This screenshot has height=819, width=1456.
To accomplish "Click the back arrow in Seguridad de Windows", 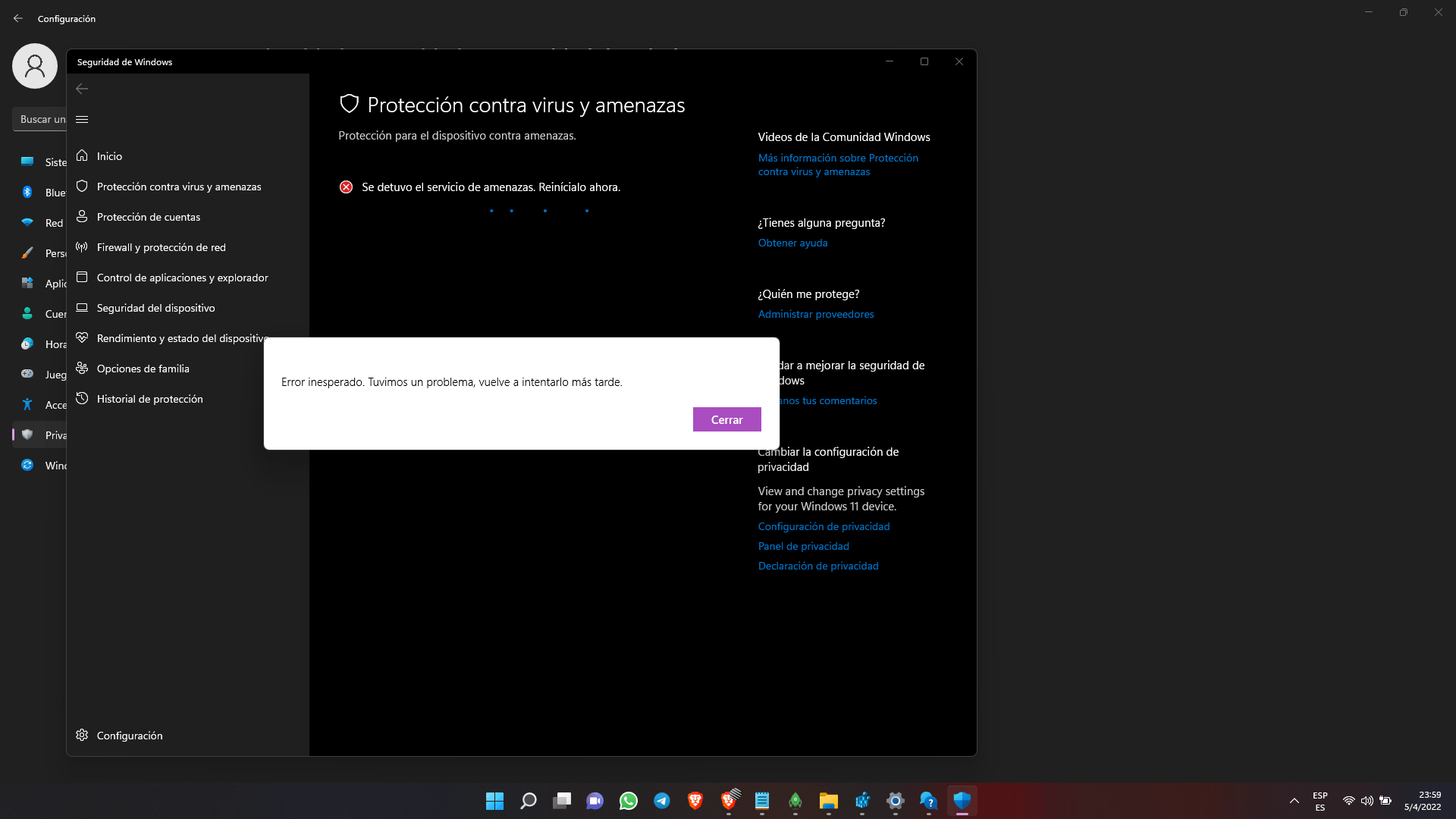I will pyautogui.click(x=82, y=89).
